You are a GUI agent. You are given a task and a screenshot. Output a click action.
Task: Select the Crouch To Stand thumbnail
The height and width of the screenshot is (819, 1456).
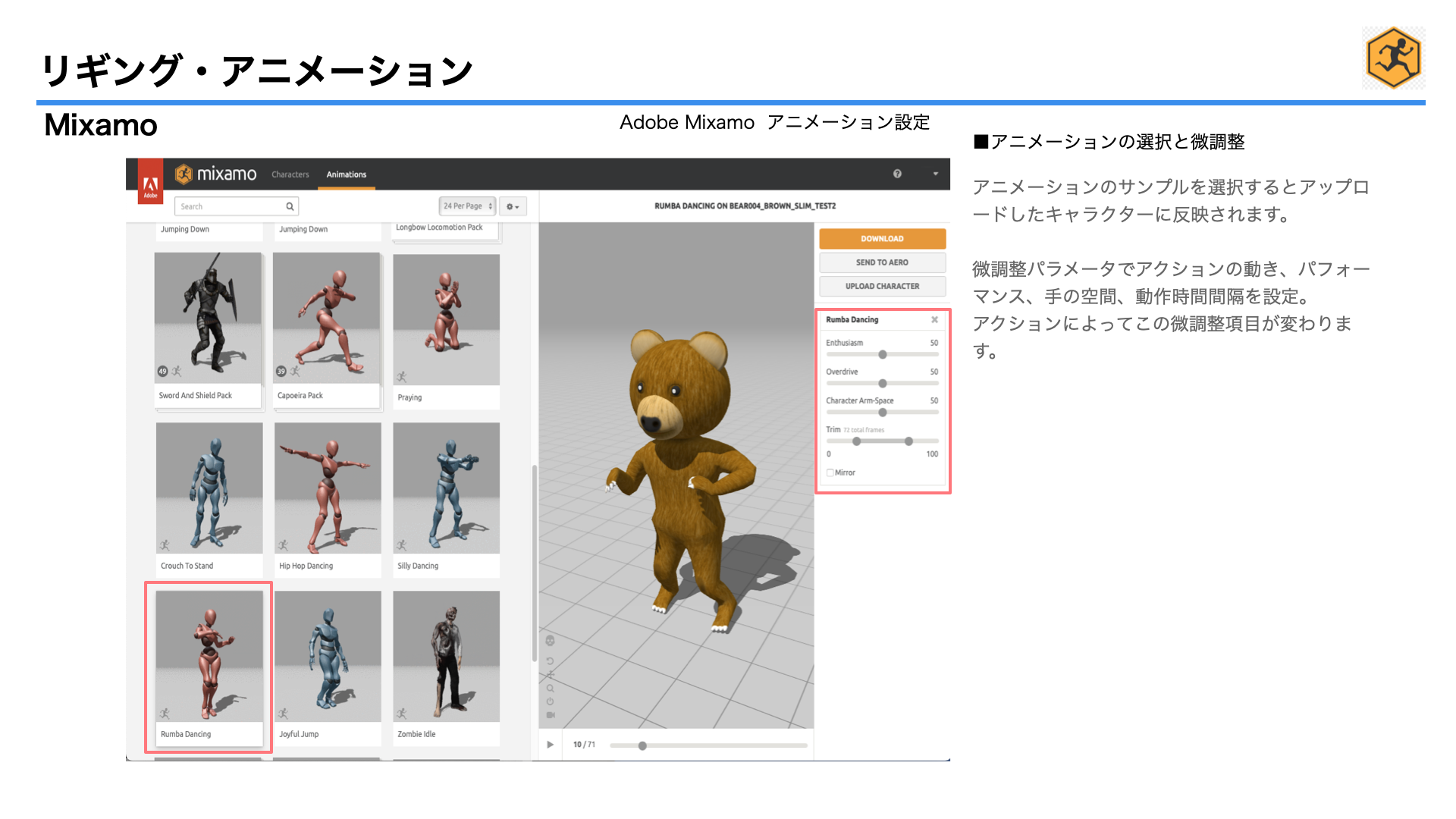point(209,488)
